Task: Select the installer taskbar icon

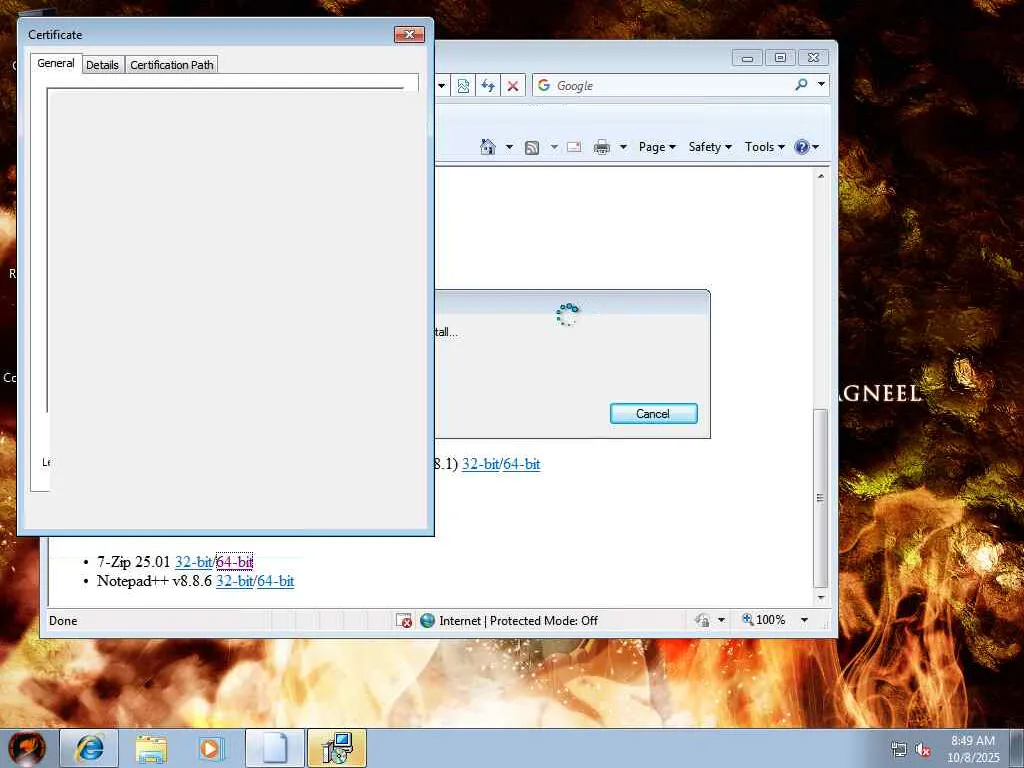Action: 336,748
